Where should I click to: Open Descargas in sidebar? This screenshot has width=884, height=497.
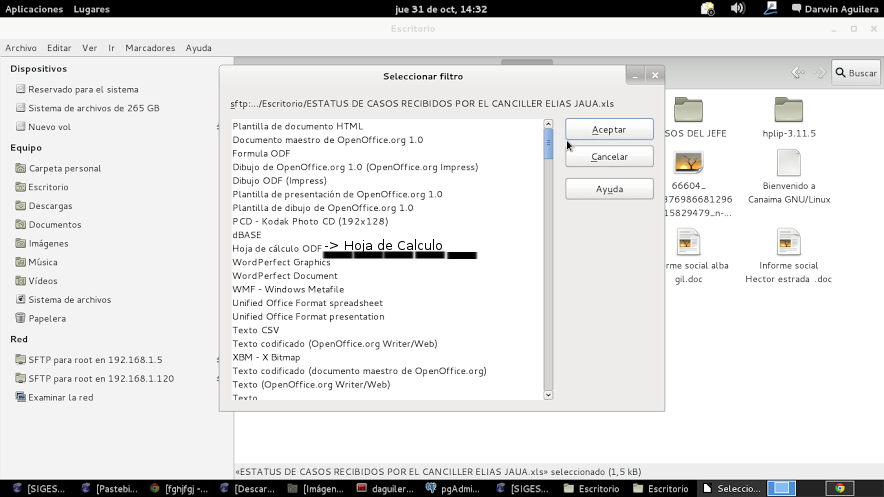click(44, 206)
